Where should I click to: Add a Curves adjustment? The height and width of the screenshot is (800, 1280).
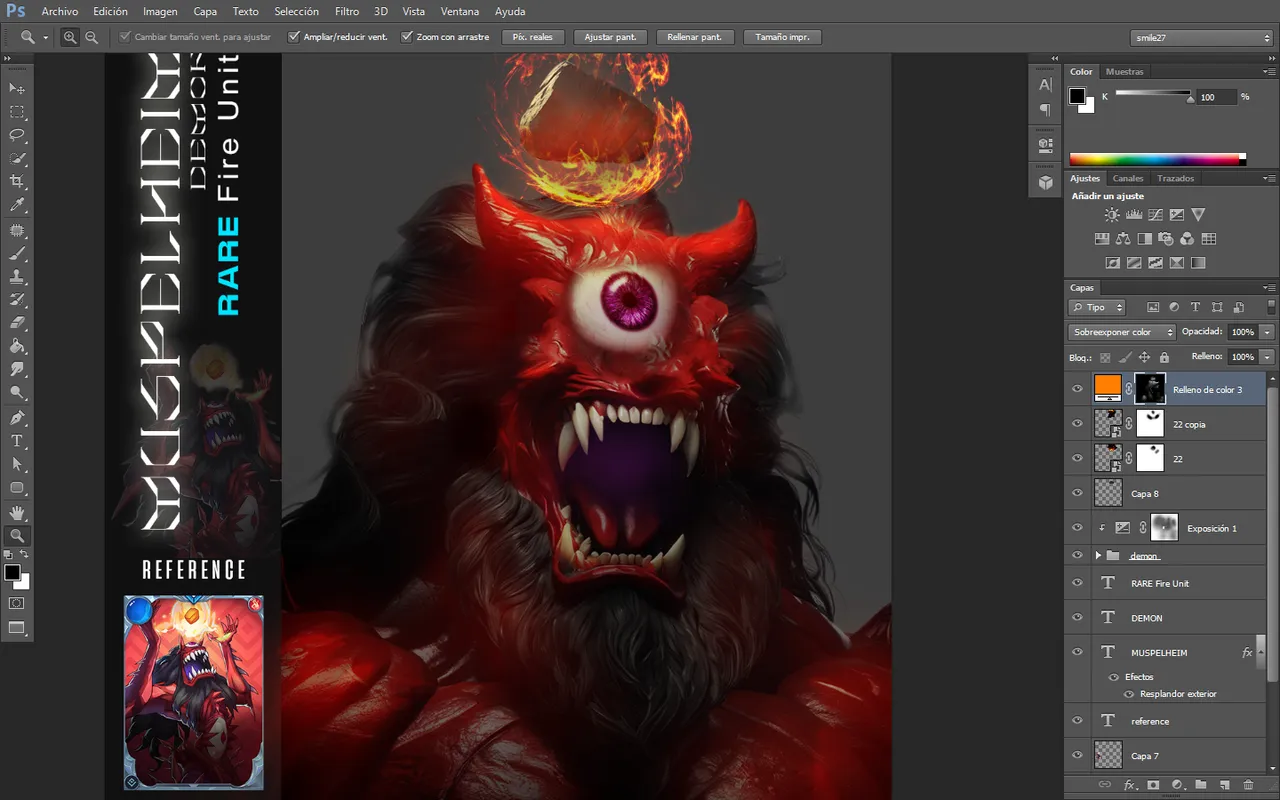(1155, 214)
